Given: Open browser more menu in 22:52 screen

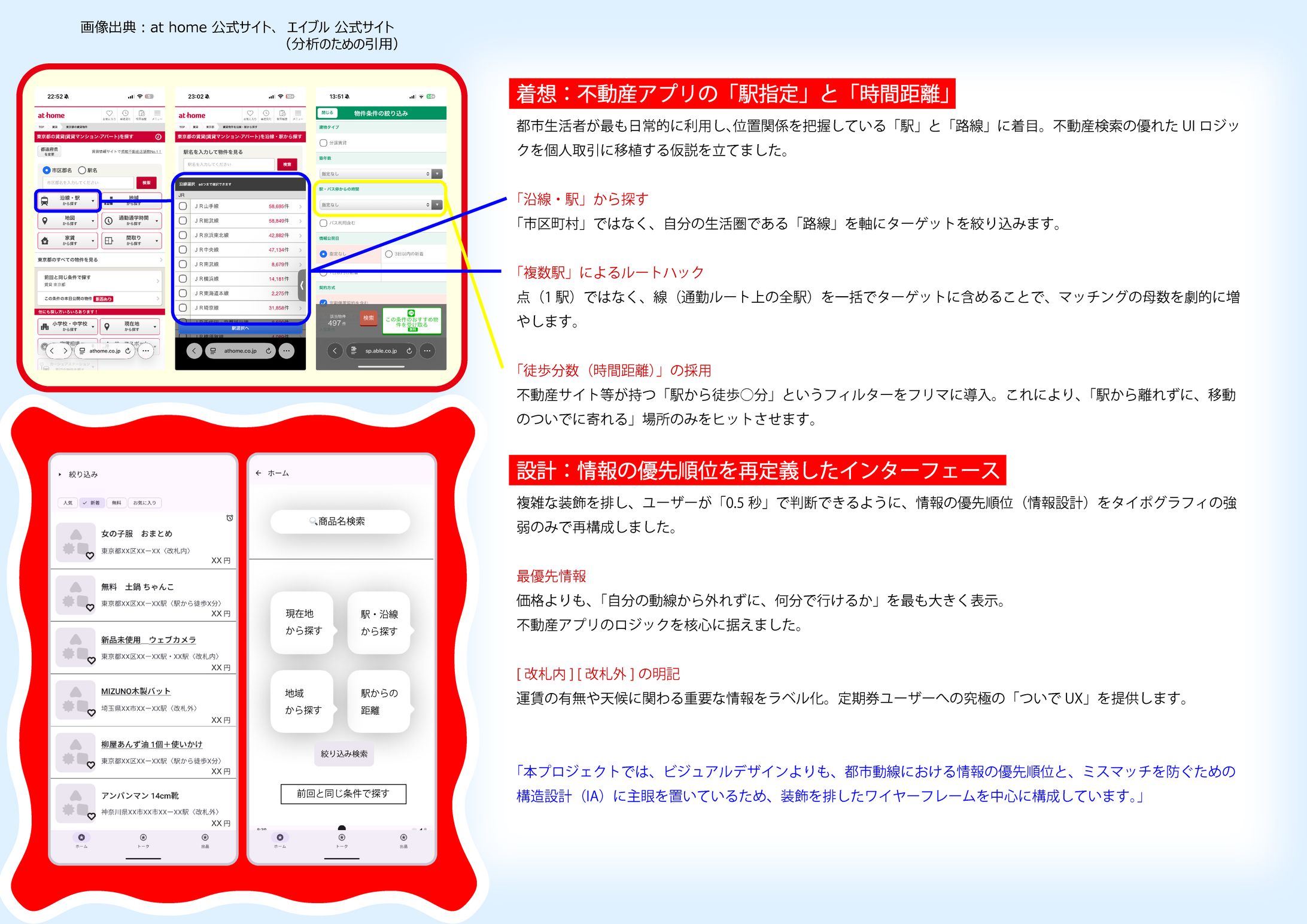Looking at the screenshot, I should pos(145,351).
